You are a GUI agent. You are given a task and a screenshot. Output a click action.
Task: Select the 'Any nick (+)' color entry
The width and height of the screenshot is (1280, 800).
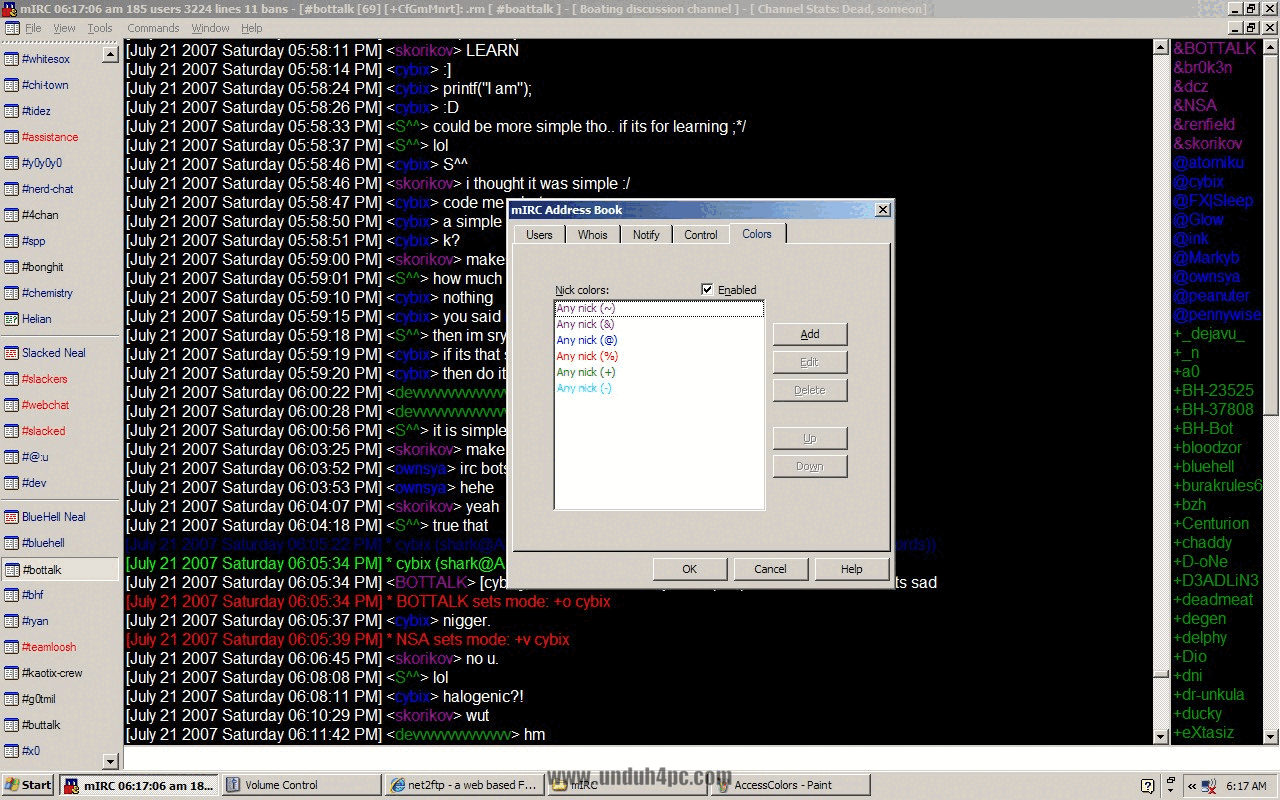pos(659,372)
